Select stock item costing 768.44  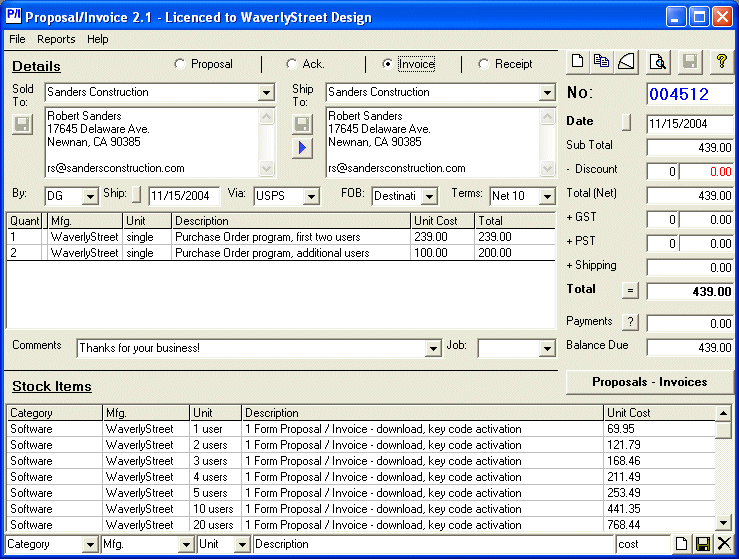coord(361,525)
